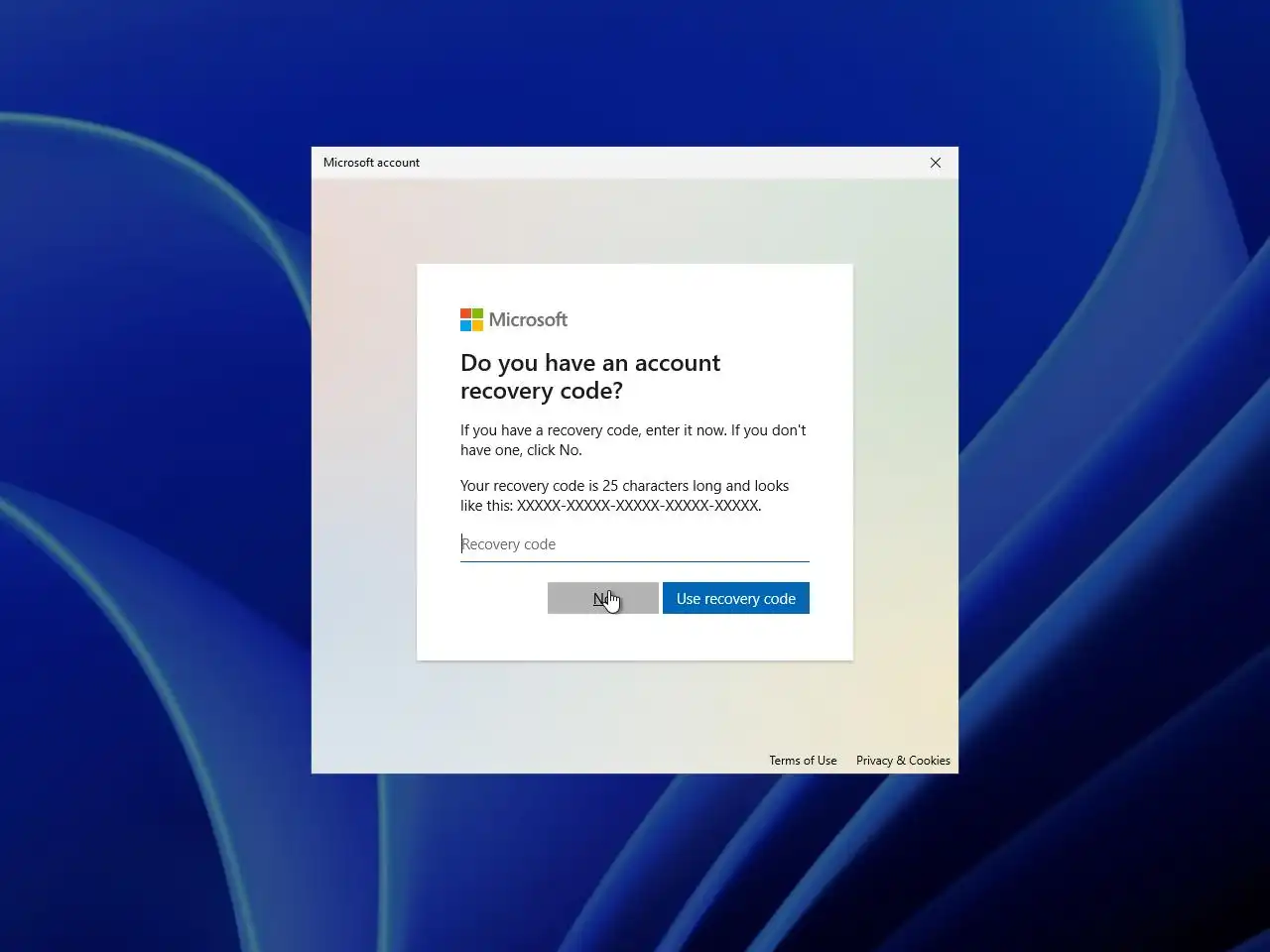Click the Use recovery code button
The width and height of the screenshot is (1270, 952).
pyautogui.click(x=736, y=598)
